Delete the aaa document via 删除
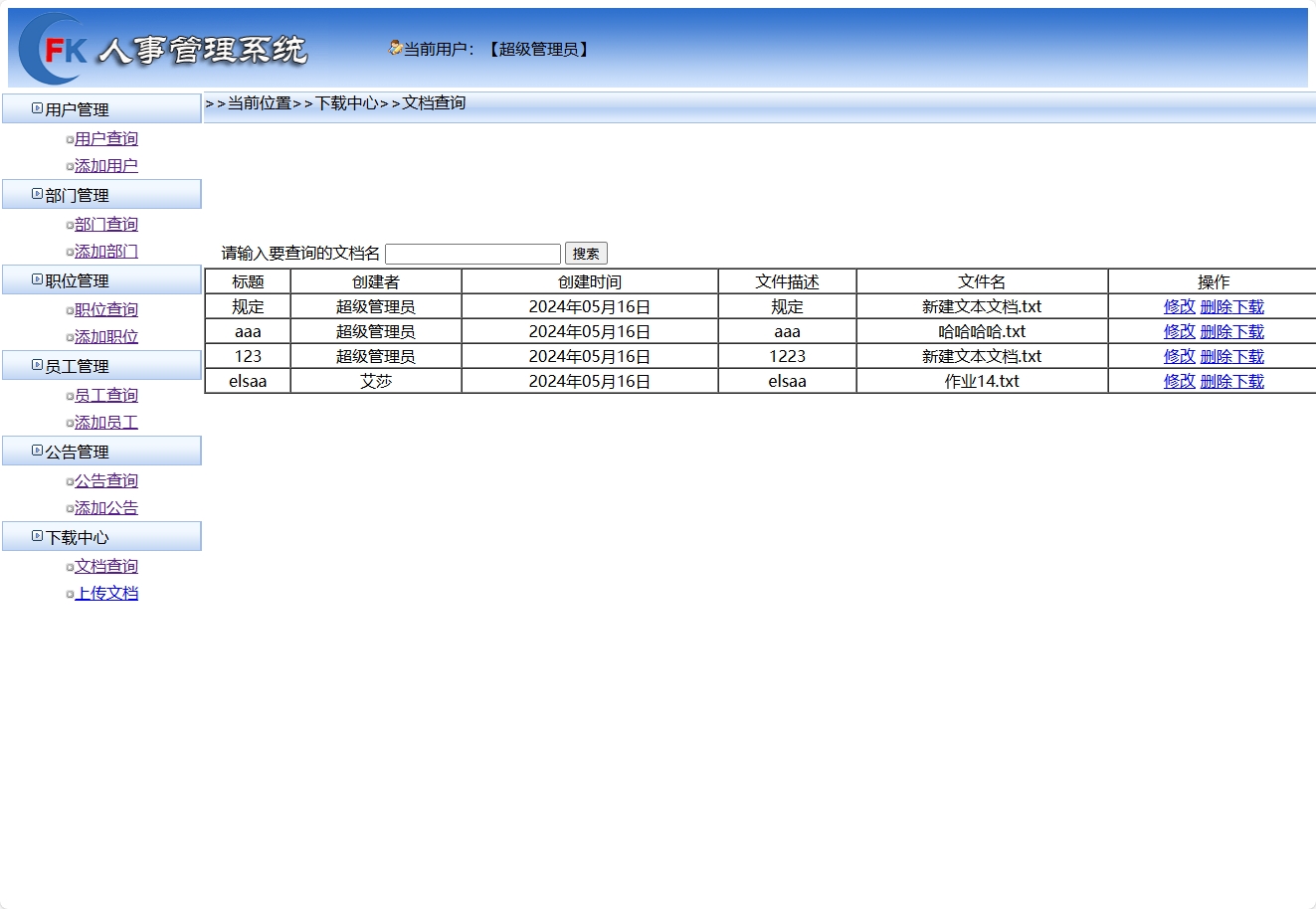 1216,332
